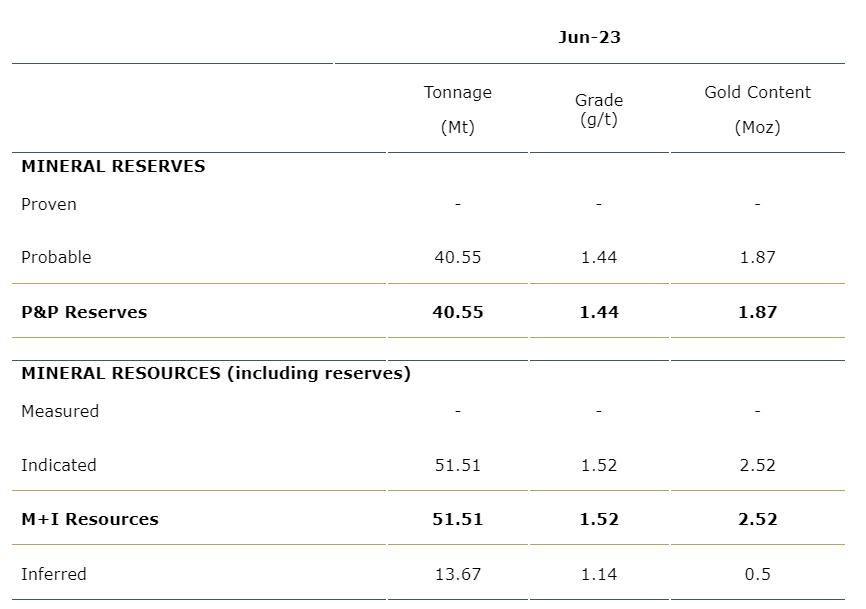Click the Probable row label

coord(56,257)
